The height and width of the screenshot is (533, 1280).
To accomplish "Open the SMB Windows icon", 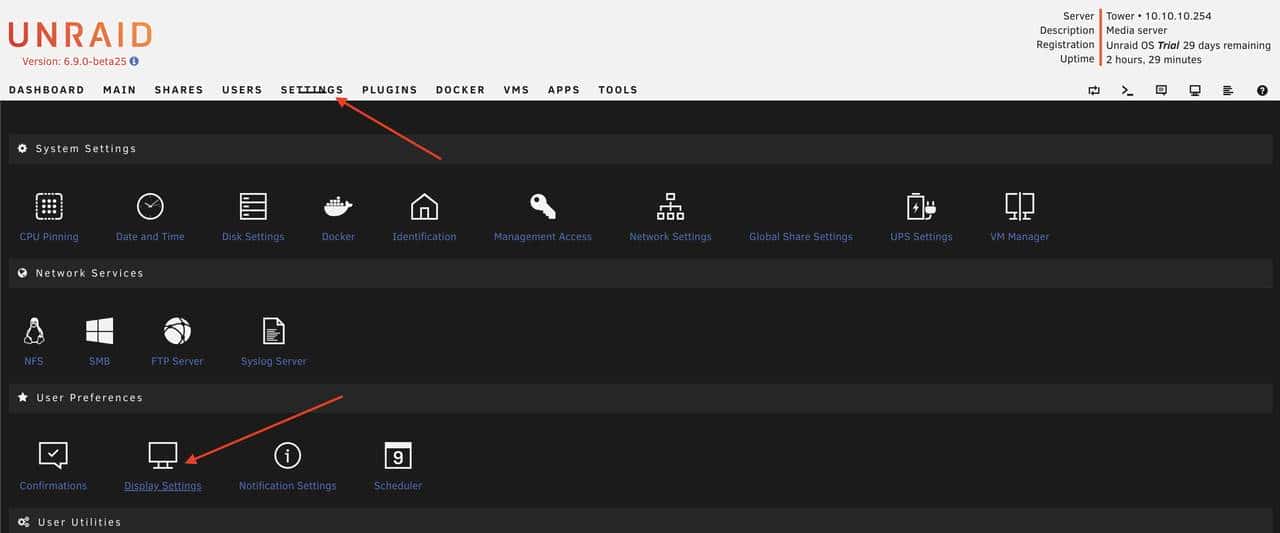I will point(99,331).
